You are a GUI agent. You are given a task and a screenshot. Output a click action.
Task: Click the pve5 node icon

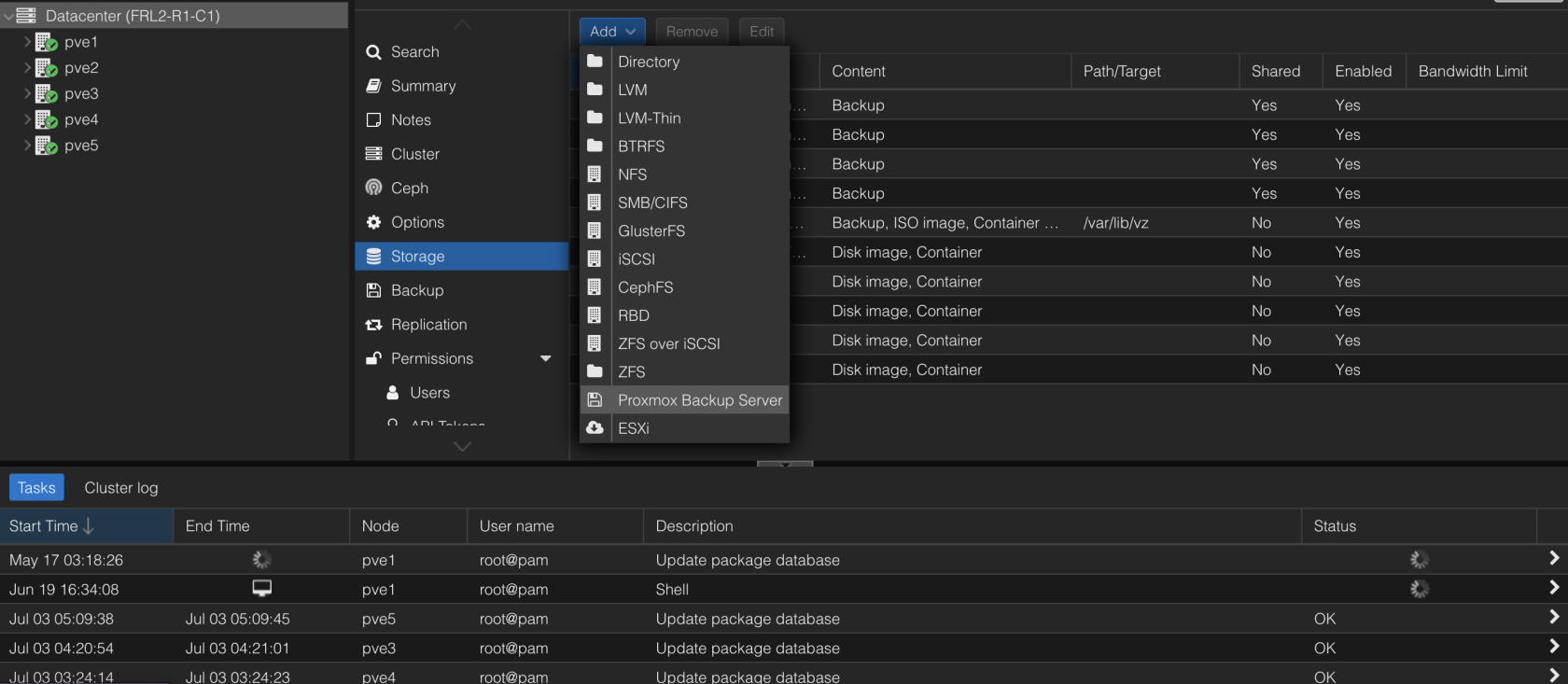[x=47, y=146]
